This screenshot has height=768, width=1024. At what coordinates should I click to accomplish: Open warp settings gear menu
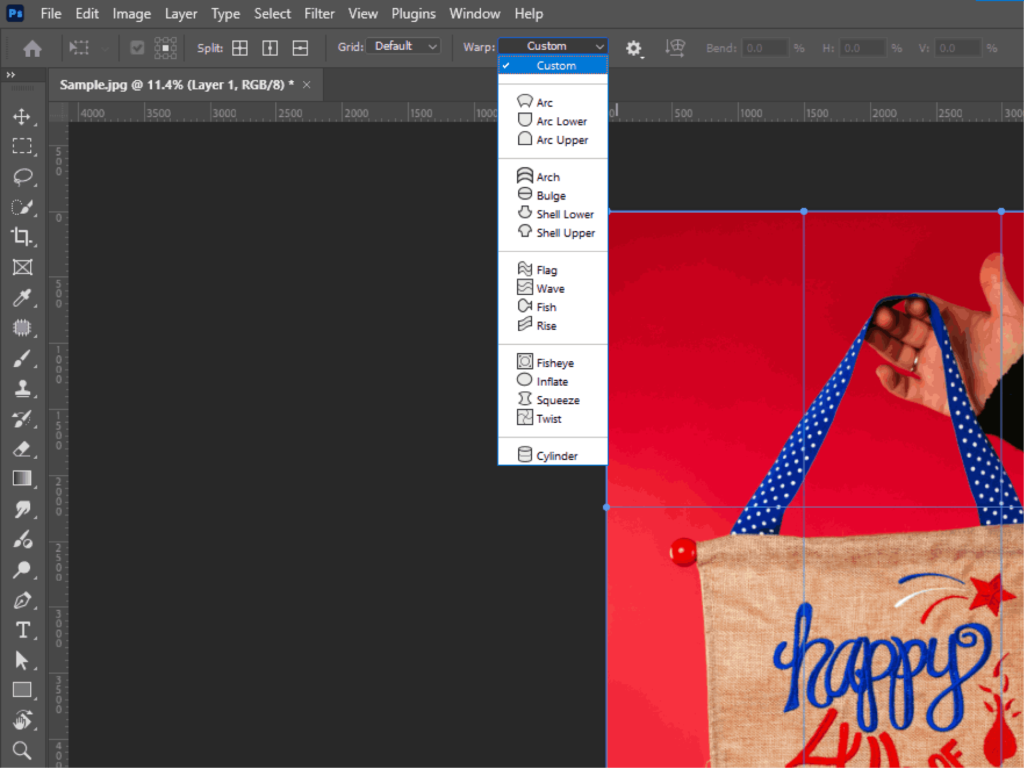633,48
